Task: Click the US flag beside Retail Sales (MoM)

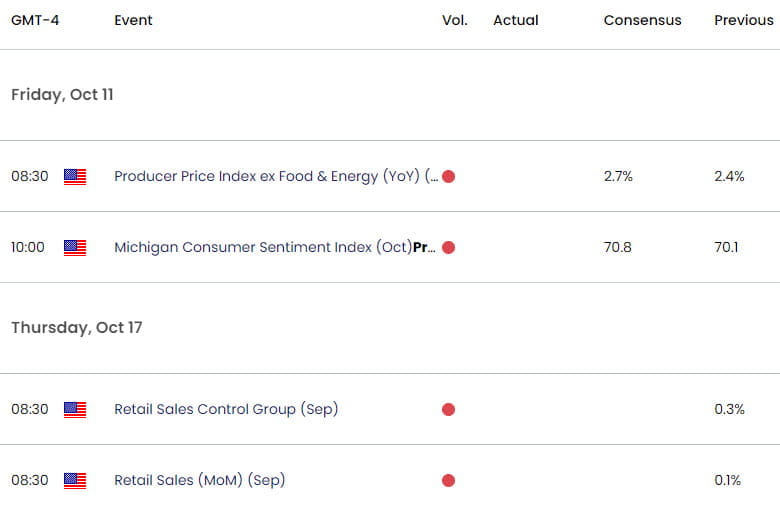Action: click(x=75, y=481)
